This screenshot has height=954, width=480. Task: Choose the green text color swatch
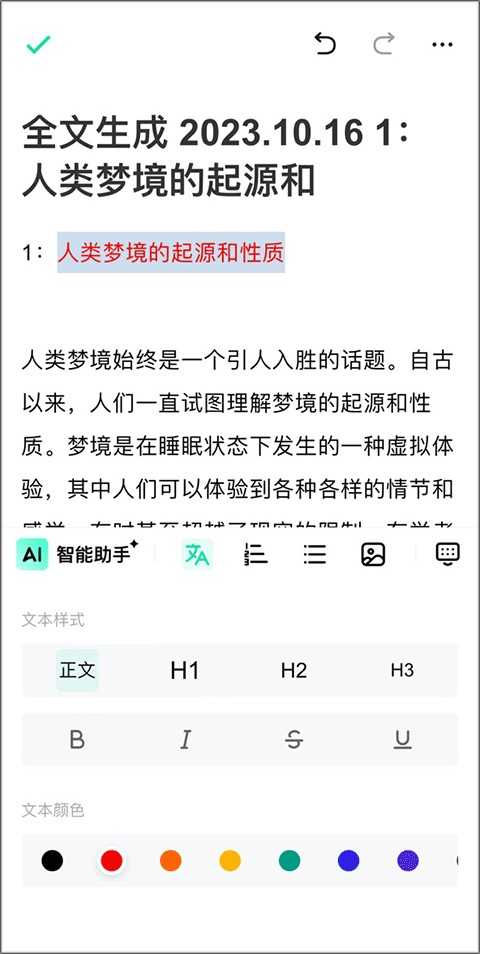[290, 860]
